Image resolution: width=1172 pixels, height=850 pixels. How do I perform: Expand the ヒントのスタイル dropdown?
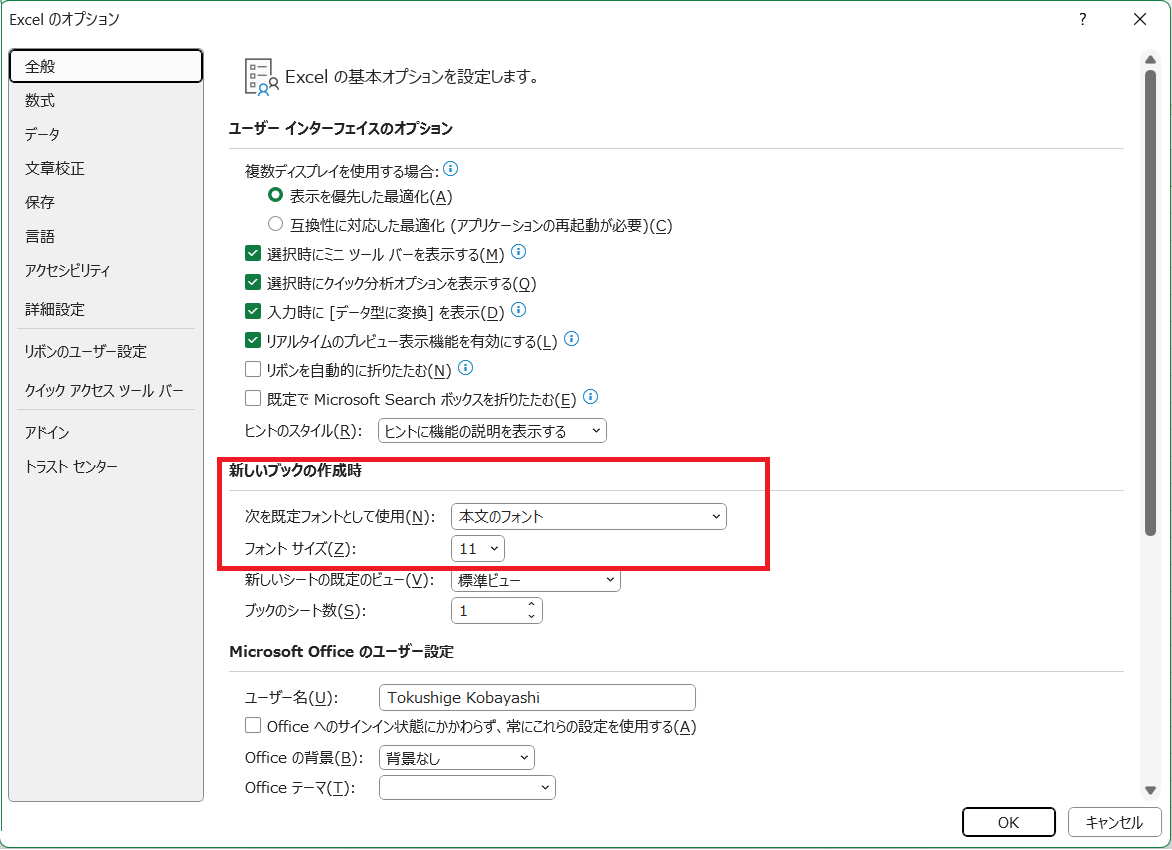coord(492,431)
